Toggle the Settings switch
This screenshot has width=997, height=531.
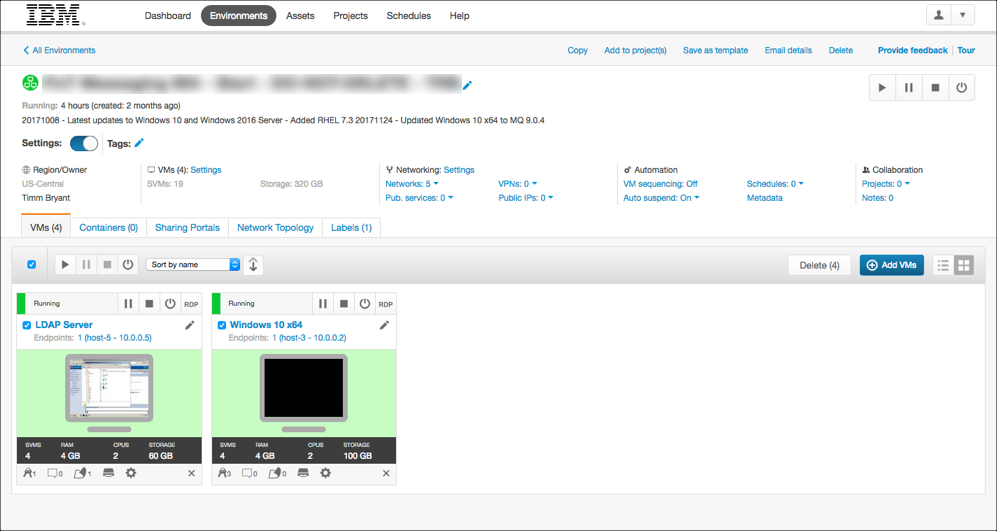click(84, 143)
